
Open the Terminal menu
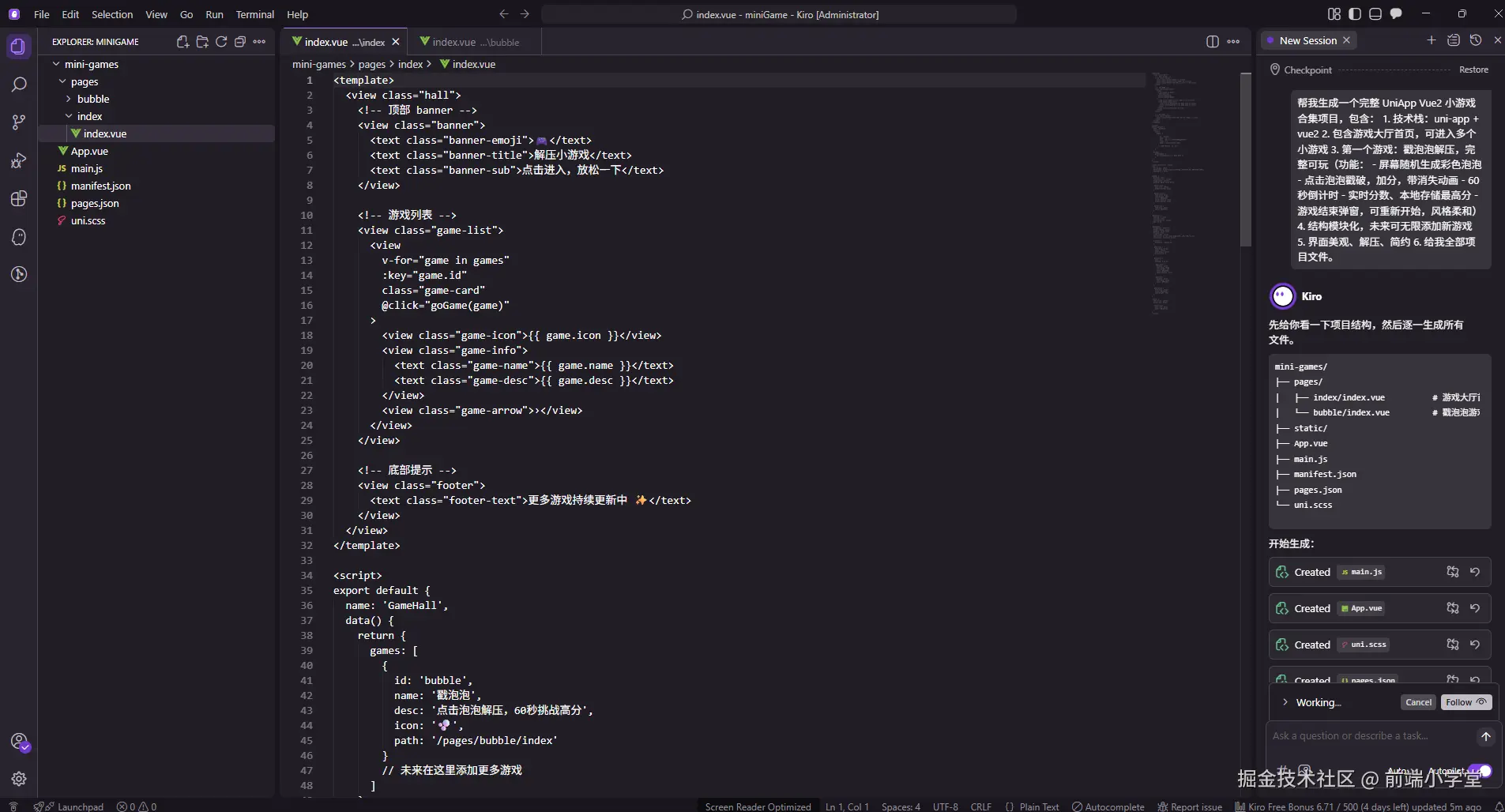tap(254, 14)
